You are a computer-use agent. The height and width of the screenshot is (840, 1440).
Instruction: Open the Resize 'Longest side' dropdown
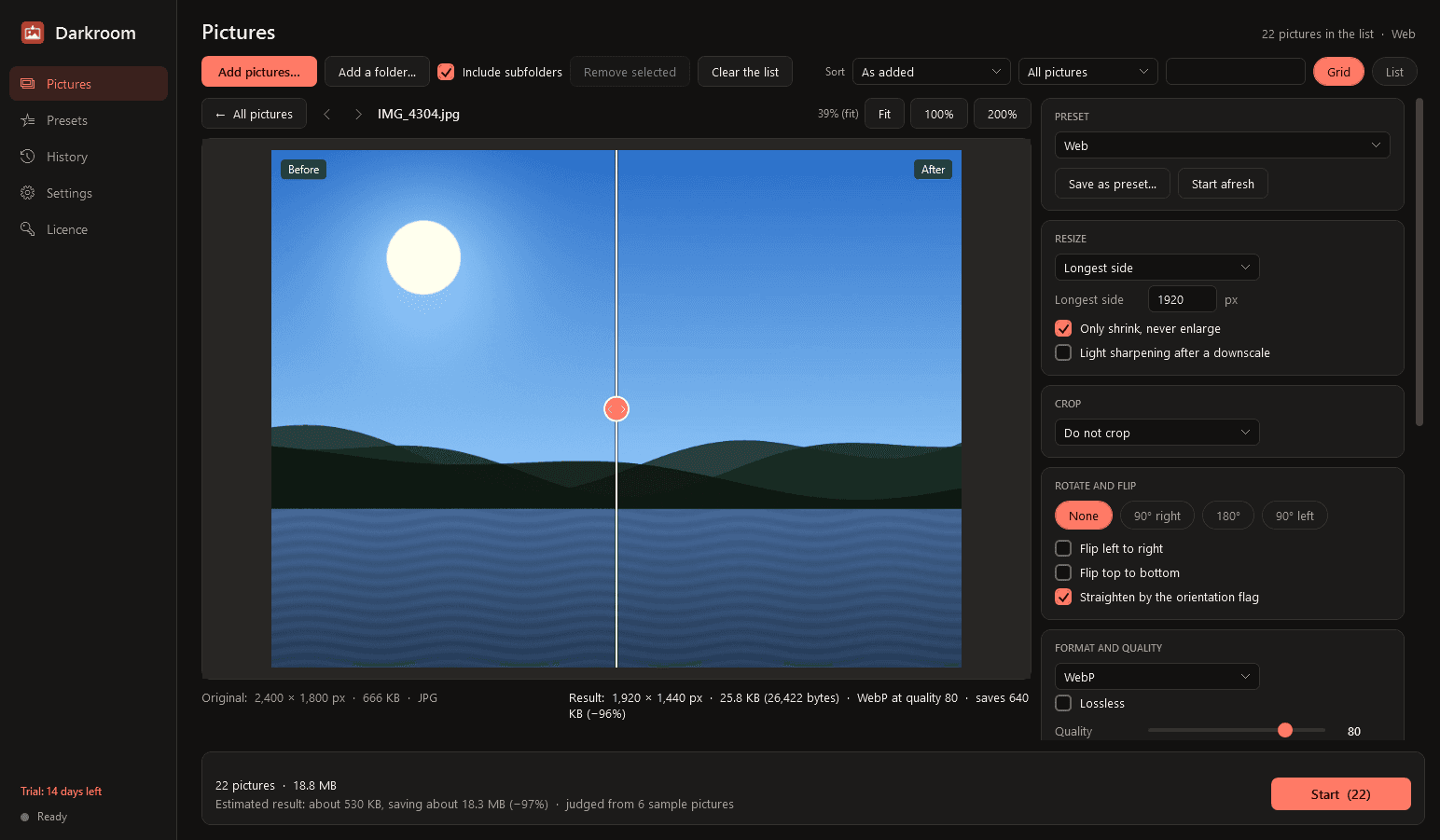[1156, 268]
